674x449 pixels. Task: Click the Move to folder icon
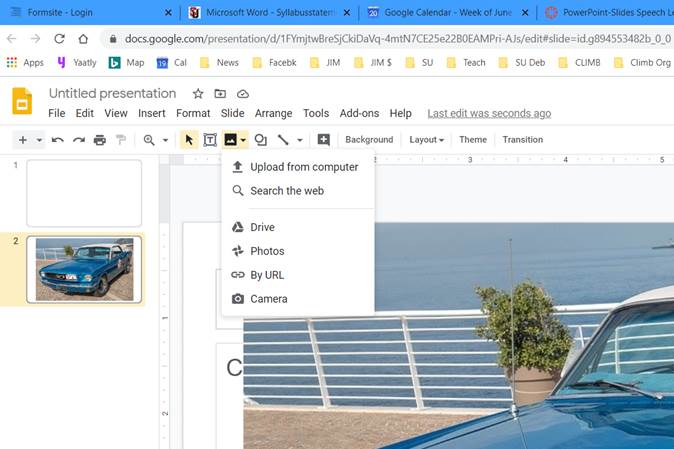pos(220,94)
